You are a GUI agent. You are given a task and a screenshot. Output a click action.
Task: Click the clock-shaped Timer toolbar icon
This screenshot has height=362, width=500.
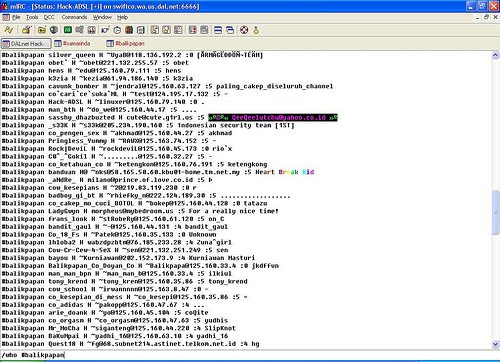[117, 30]
